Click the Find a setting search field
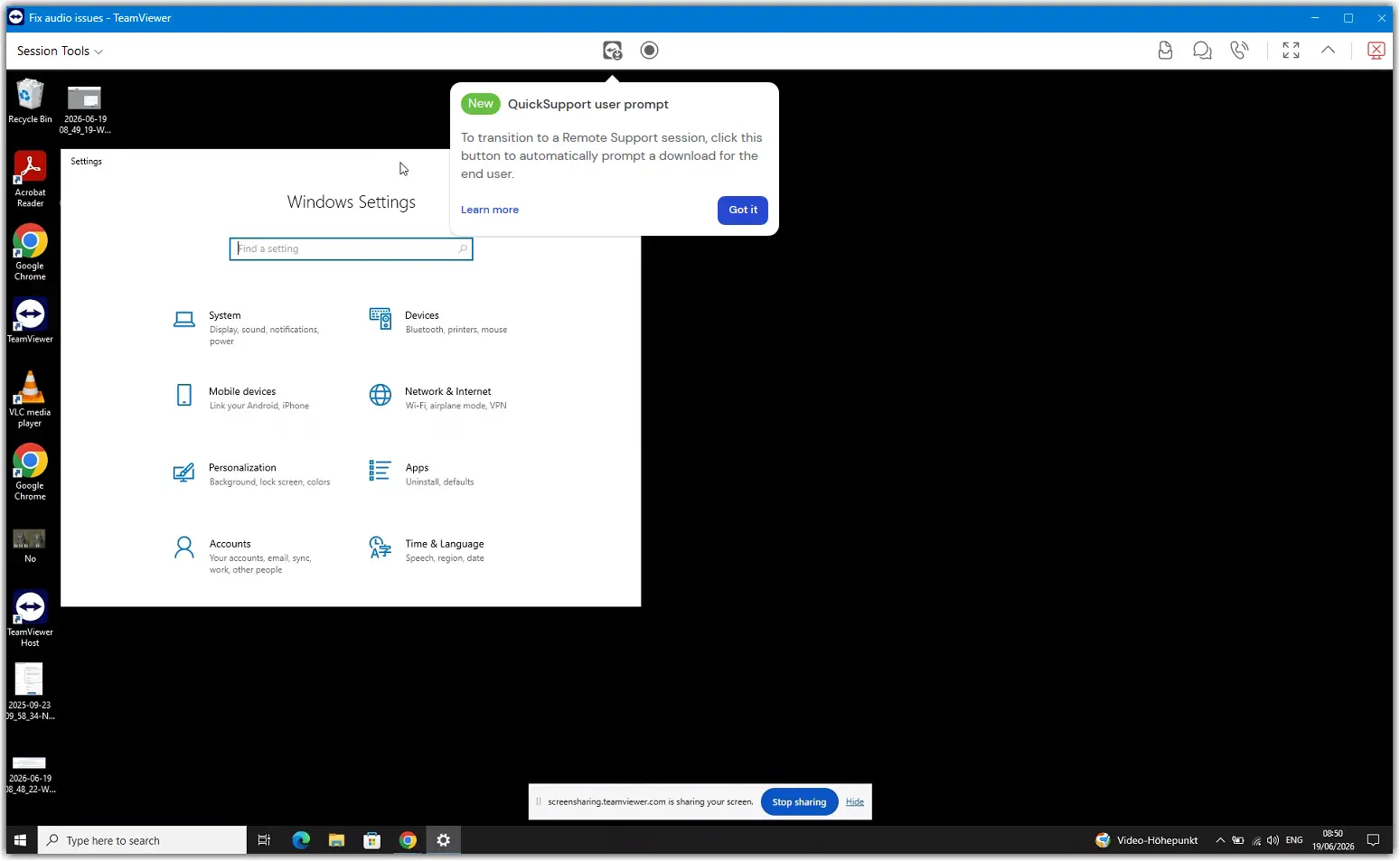1400x861 pixels. [351, 248]
